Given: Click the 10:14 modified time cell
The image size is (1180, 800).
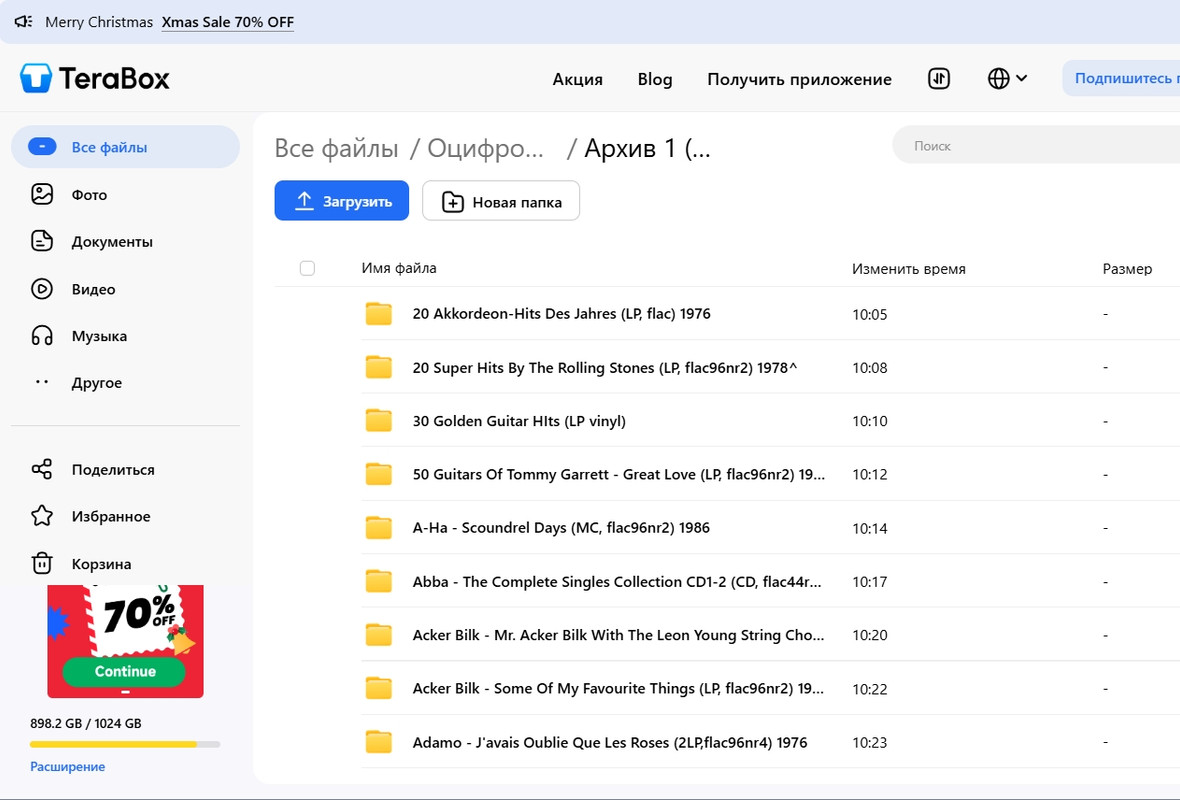Looking at the screenshot, I should tap(870, 528).
